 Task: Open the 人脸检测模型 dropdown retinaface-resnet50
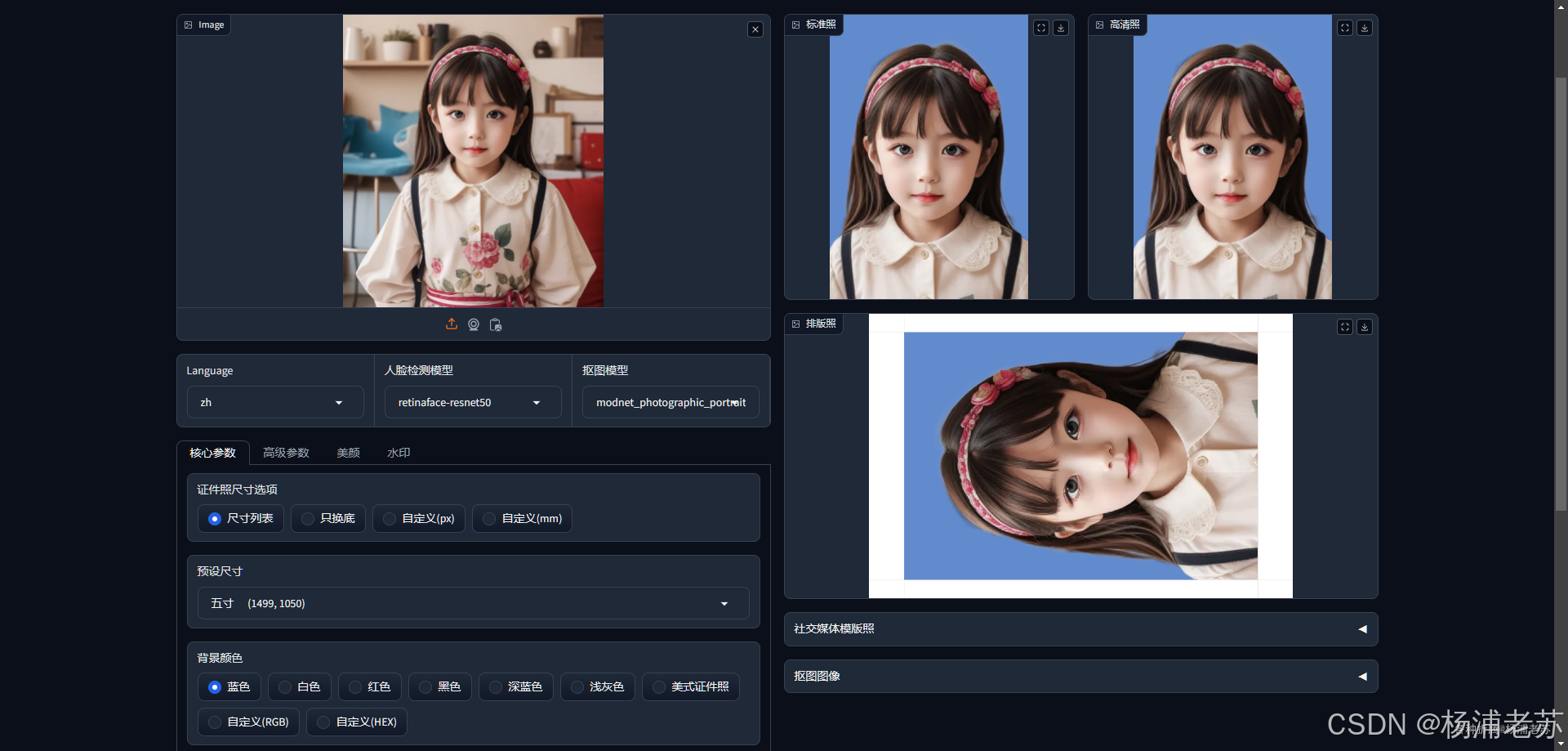point(473,403)
